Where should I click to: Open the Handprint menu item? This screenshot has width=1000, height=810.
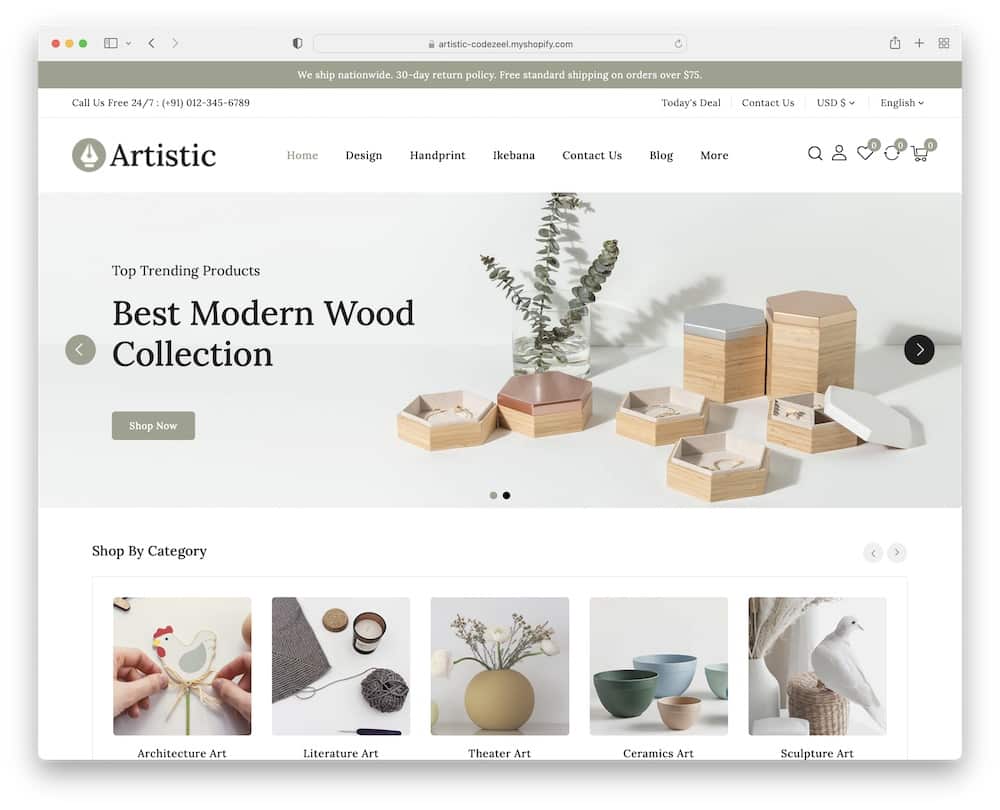coord(438,156)
